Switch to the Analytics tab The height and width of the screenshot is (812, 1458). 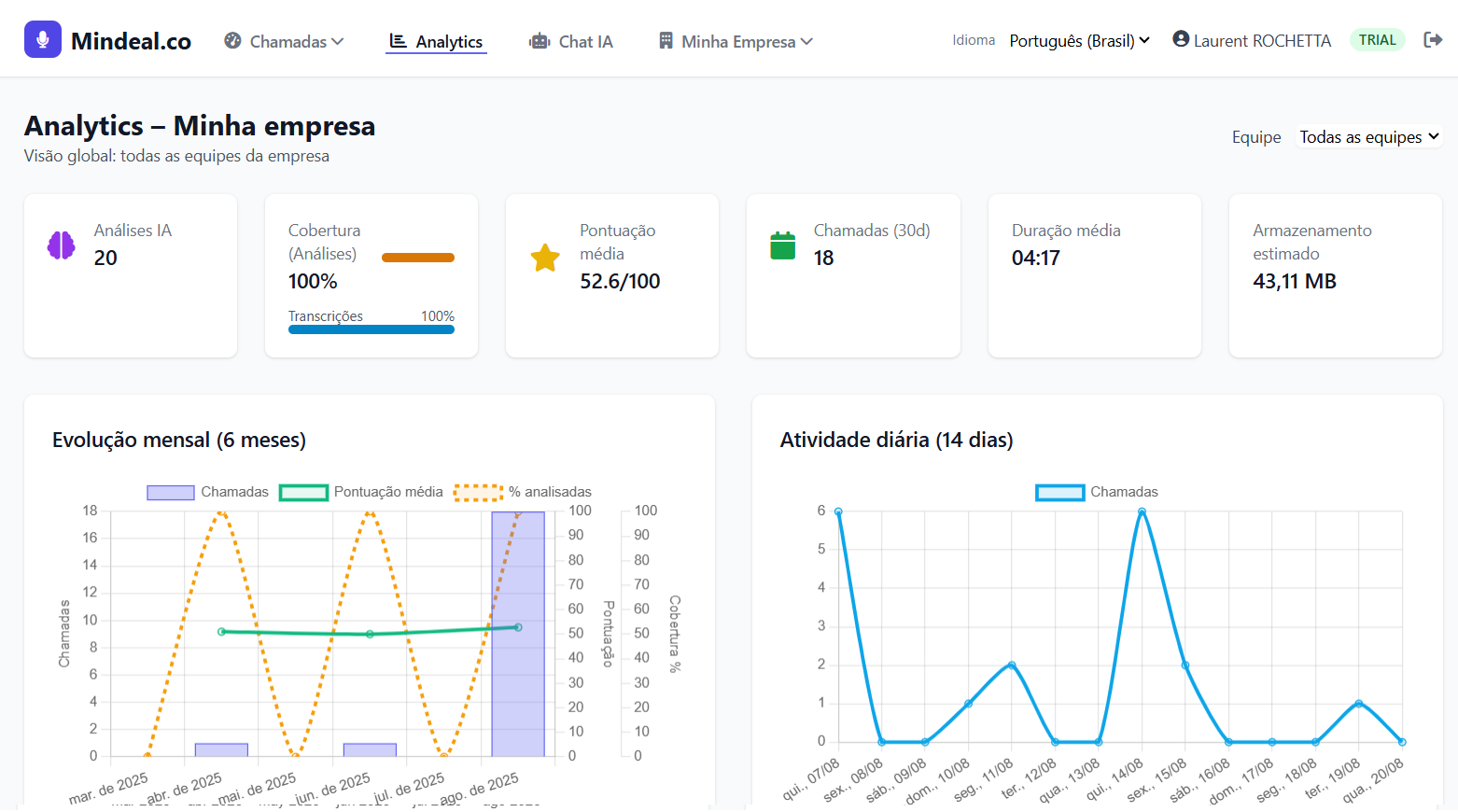pos(437,41)
